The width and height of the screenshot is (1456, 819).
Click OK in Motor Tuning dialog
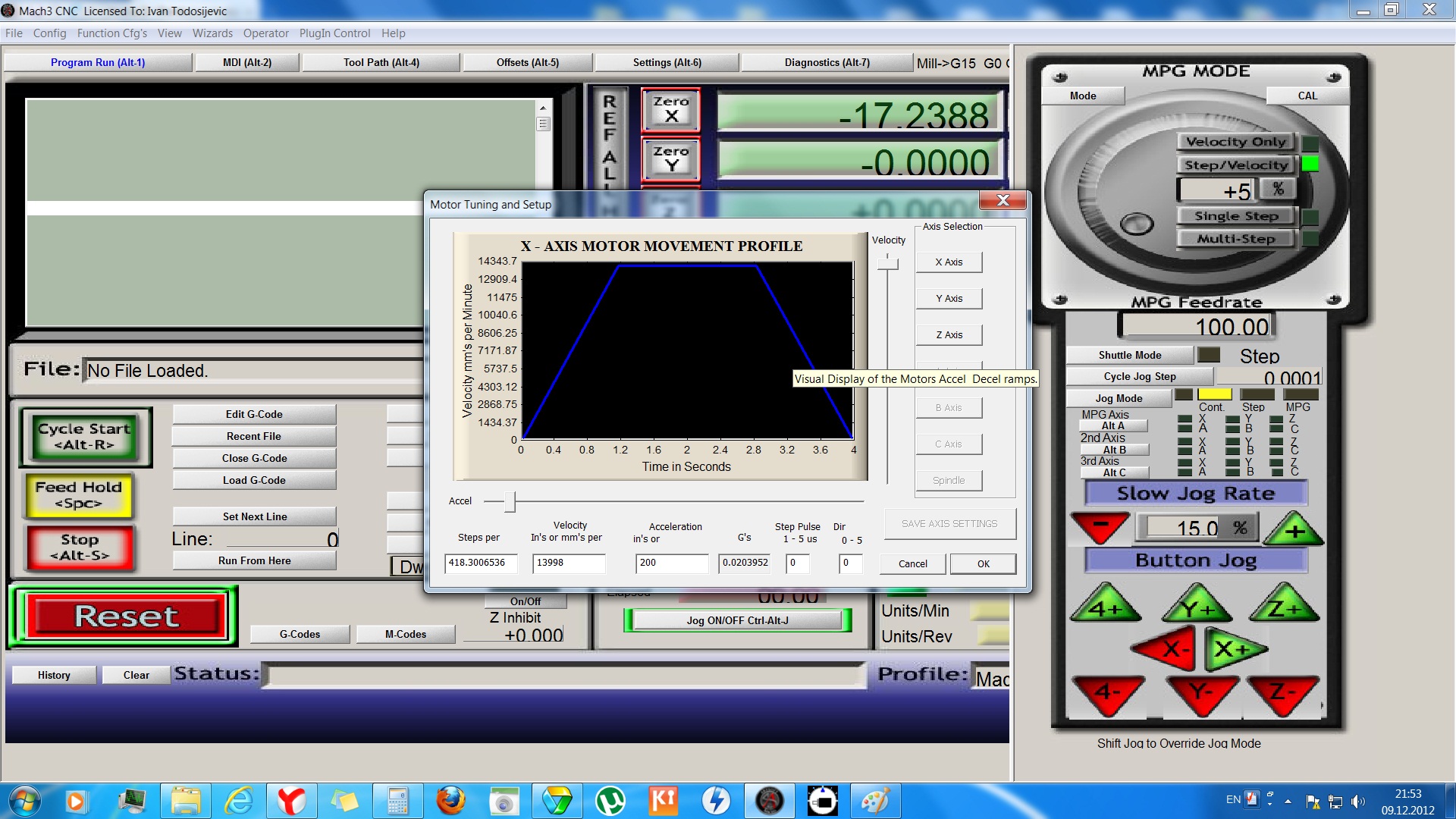(983, 563)
